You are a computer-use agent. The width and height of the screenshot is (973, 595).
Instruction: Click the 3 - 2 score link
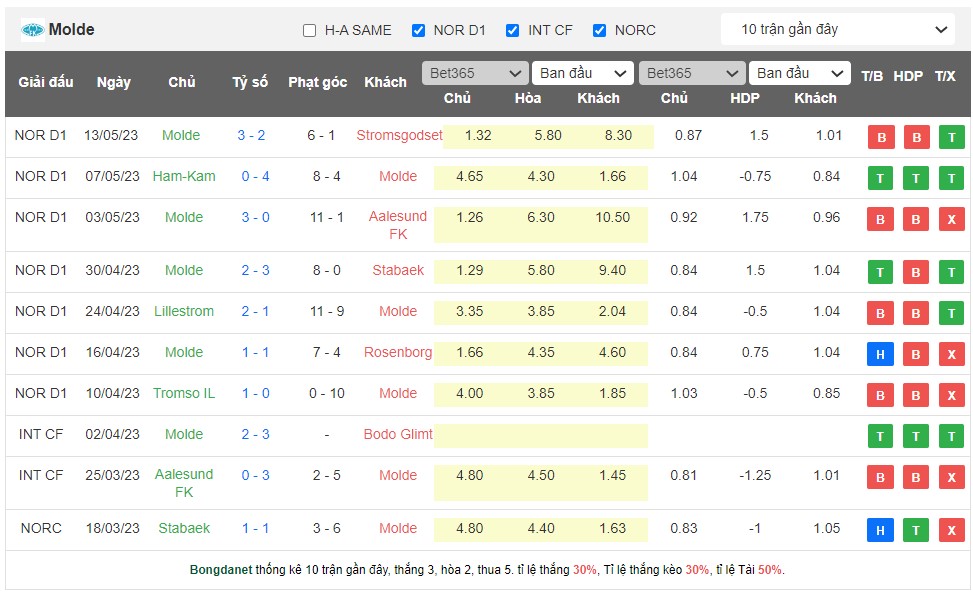251,136
